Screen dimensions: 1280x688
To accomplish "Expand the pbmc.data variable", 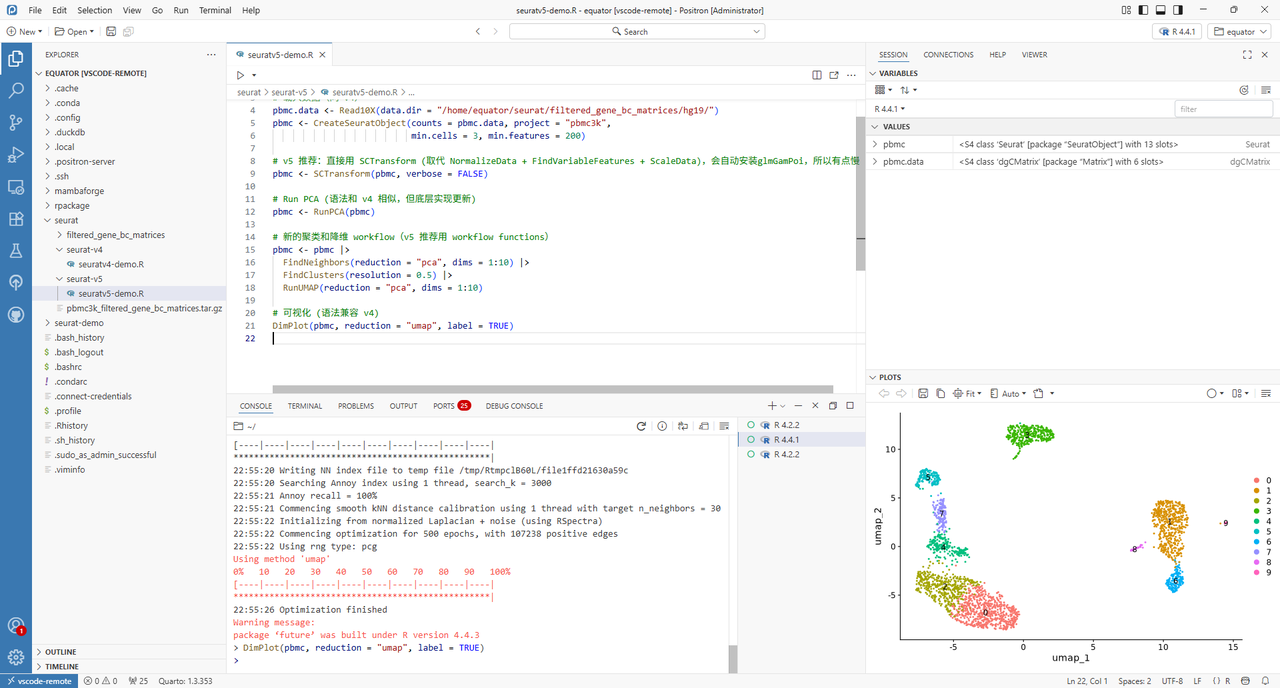I will (875, 161).
